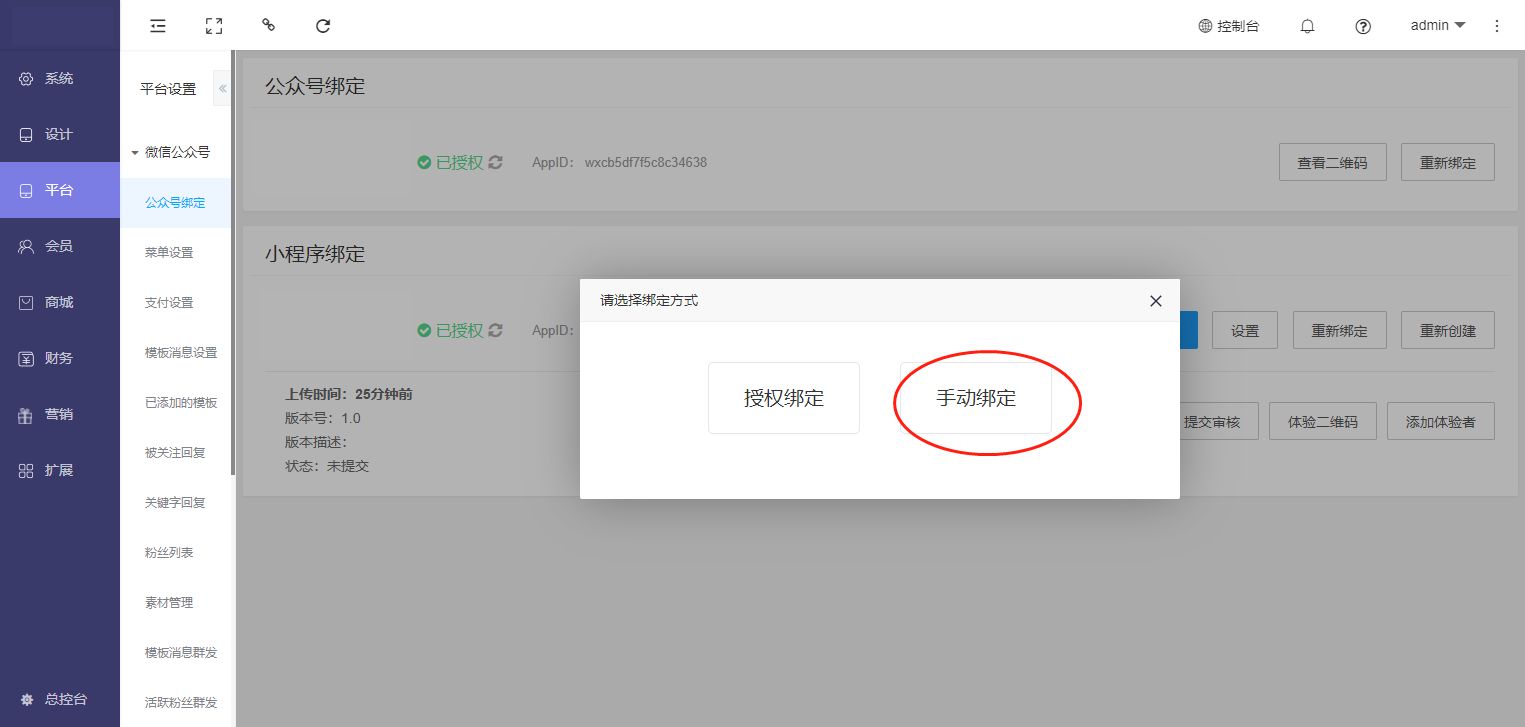Toggle fullscreen mode icon
The width and height of the screenshot is (1525, 727).
click(213, 26)
